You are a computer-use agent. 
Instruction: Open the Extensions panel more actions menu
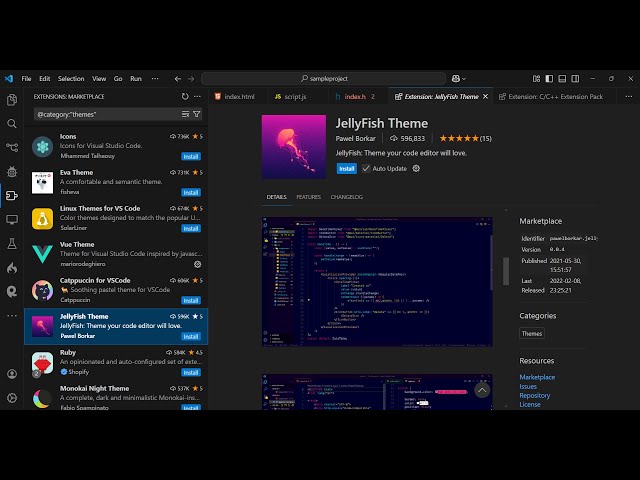[197, 97]
